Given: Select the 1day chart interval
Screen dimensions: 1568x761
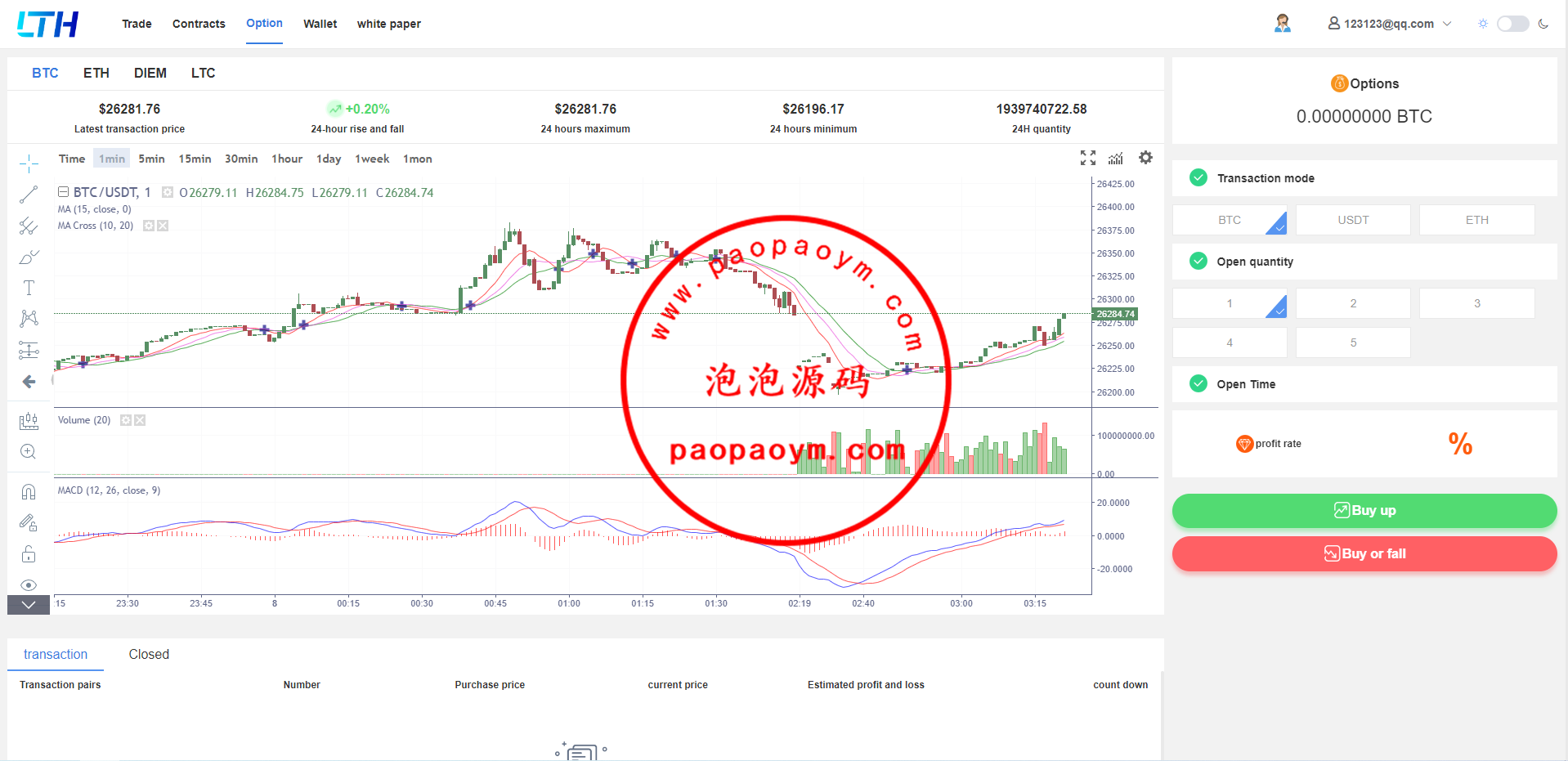Looking at the screenshot, I should point(329,159).
